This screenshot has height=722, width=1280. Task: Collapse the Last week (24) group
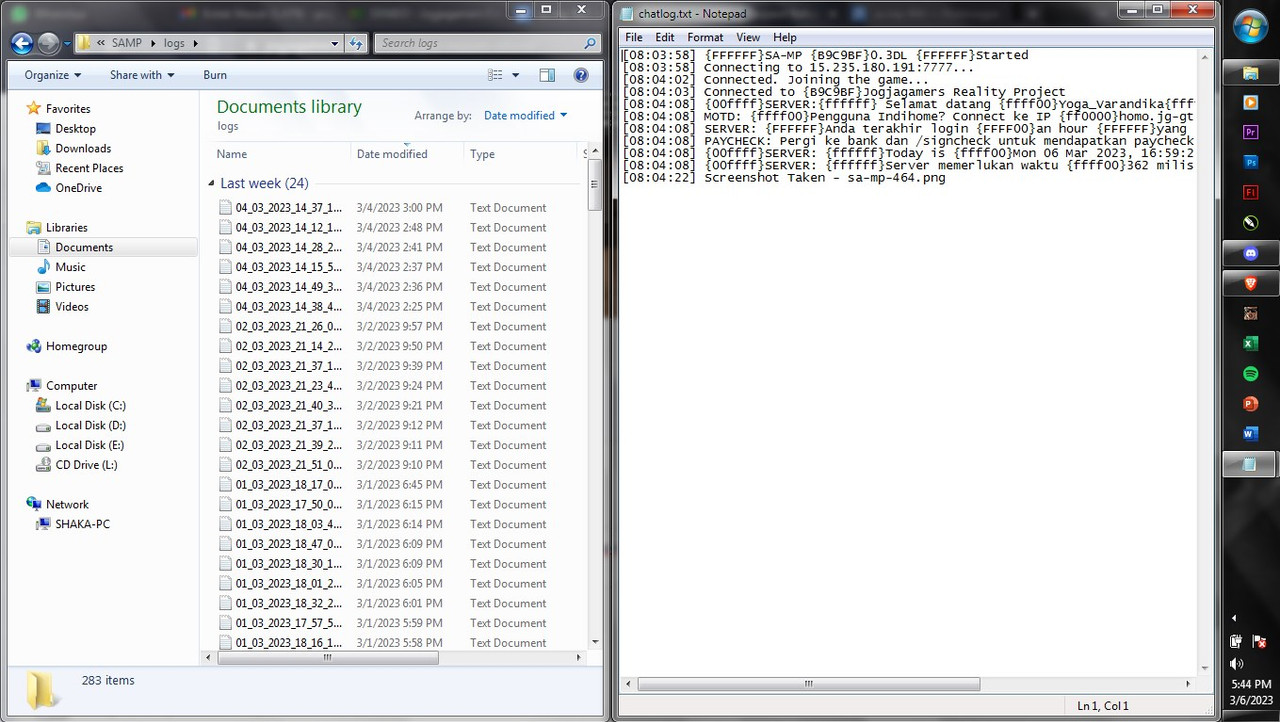[211, 184]
